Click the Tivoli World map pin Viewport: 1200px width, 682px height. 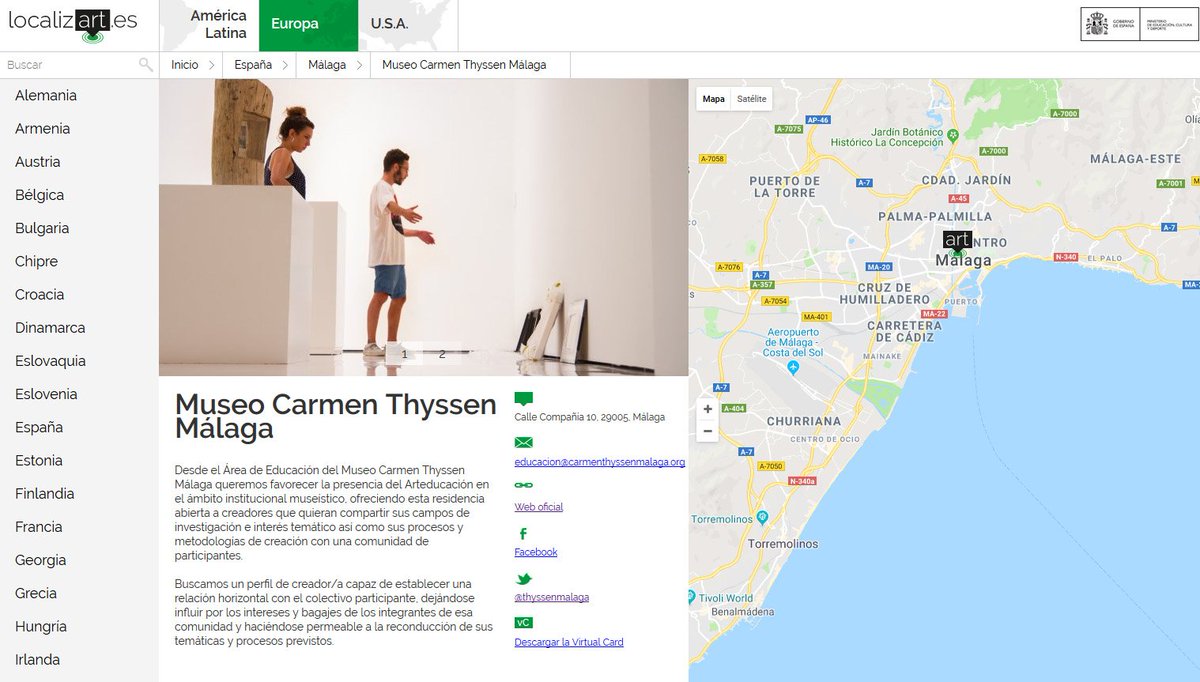(x=692, y=597)
